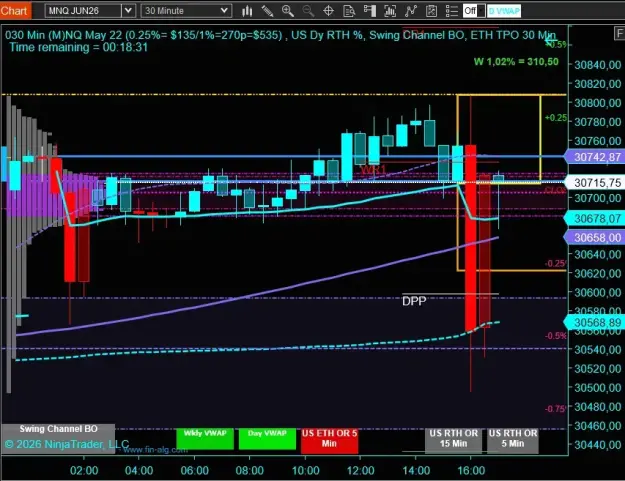
Task: Click the US ETH OR 5 Min red button
Action: click(x=329, y=440)
